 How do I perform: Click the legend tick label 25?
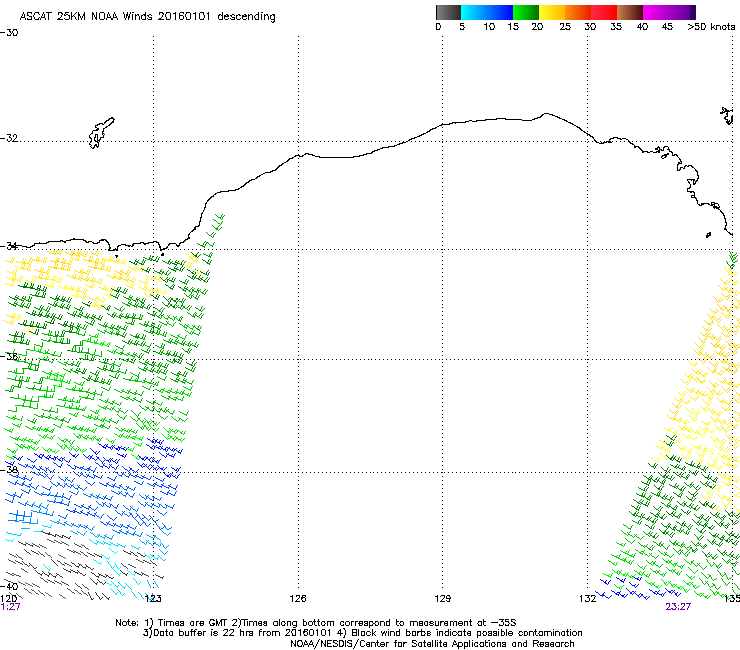click(565, 27)
